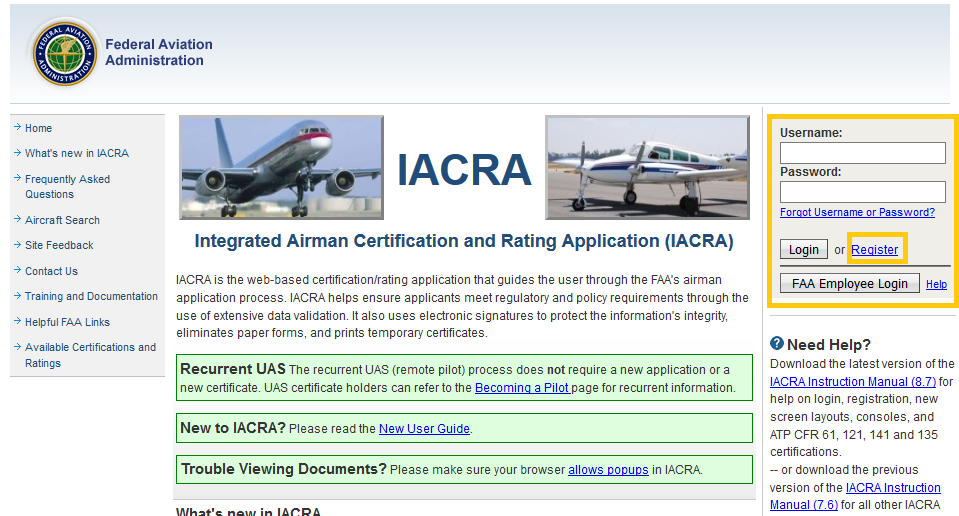Open Forgot Username or Password link

pos(857,212)
